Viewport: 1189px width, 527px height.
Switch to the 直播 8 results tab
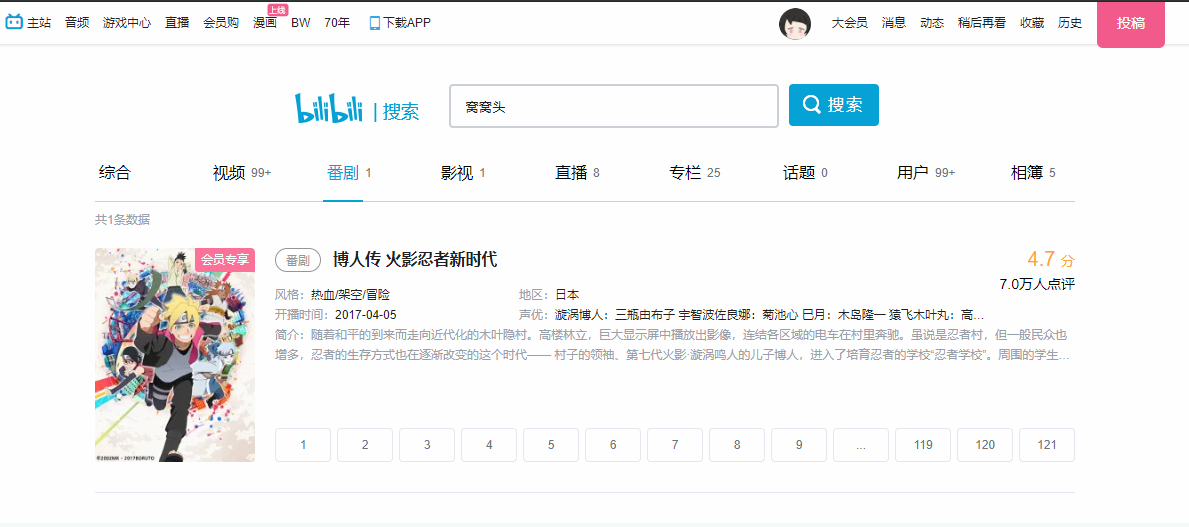[577, 173]
